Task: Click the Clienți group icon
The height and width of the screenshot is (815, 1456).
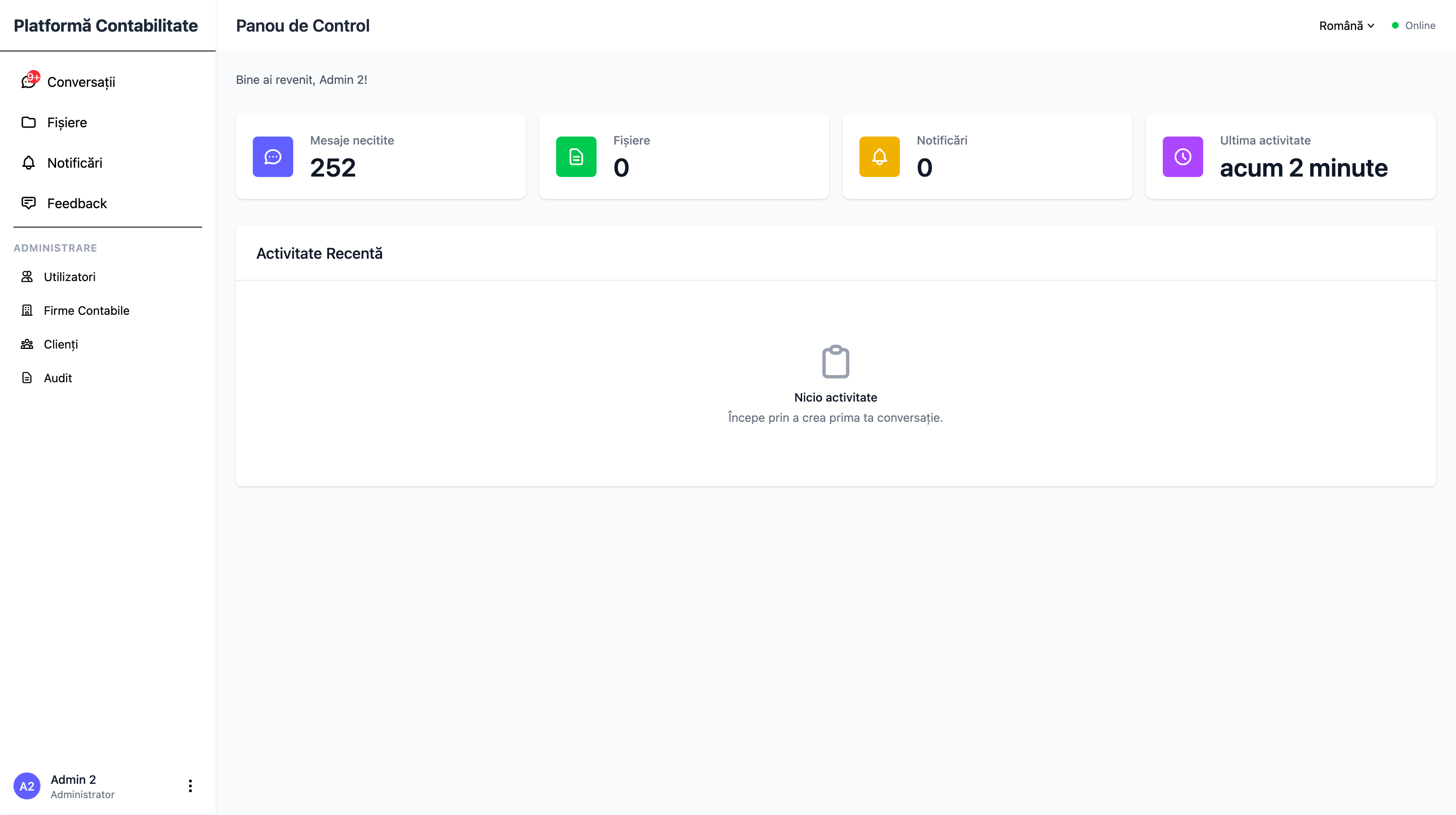Action: tap(27, 344)
